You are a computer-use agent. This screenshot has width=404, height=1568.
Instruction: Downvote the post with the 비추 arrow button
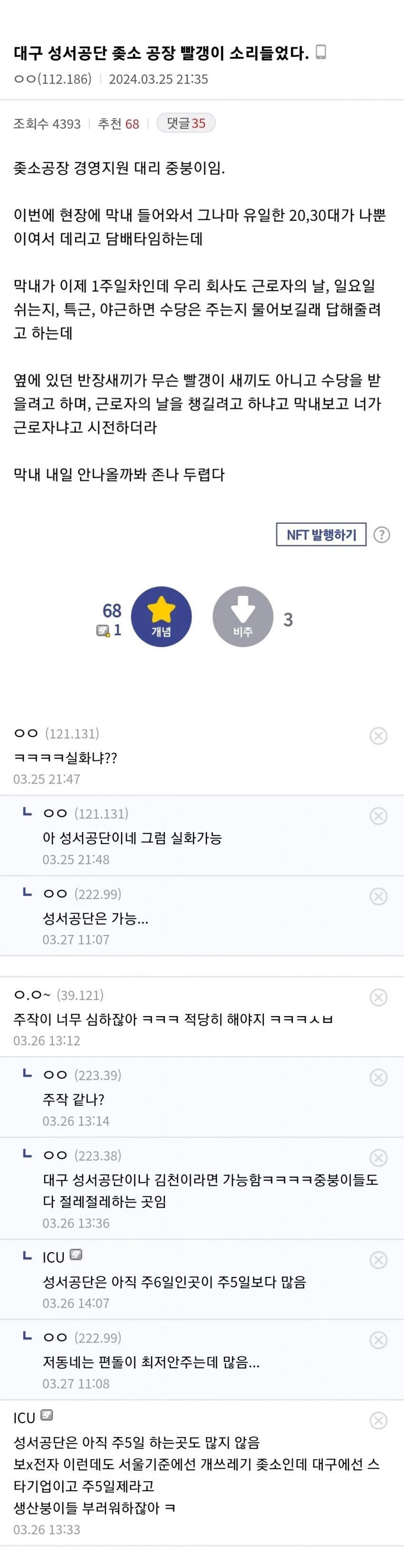[x=242, y=616]
